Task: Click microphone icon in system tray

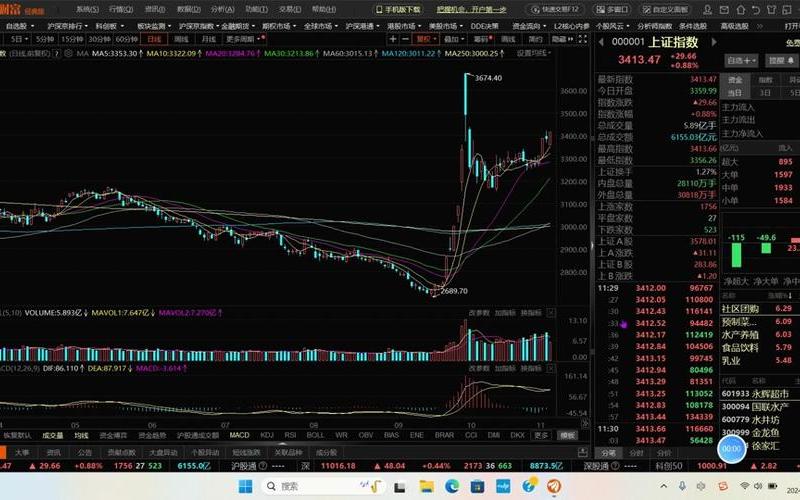Action: [x=683, y=486]
